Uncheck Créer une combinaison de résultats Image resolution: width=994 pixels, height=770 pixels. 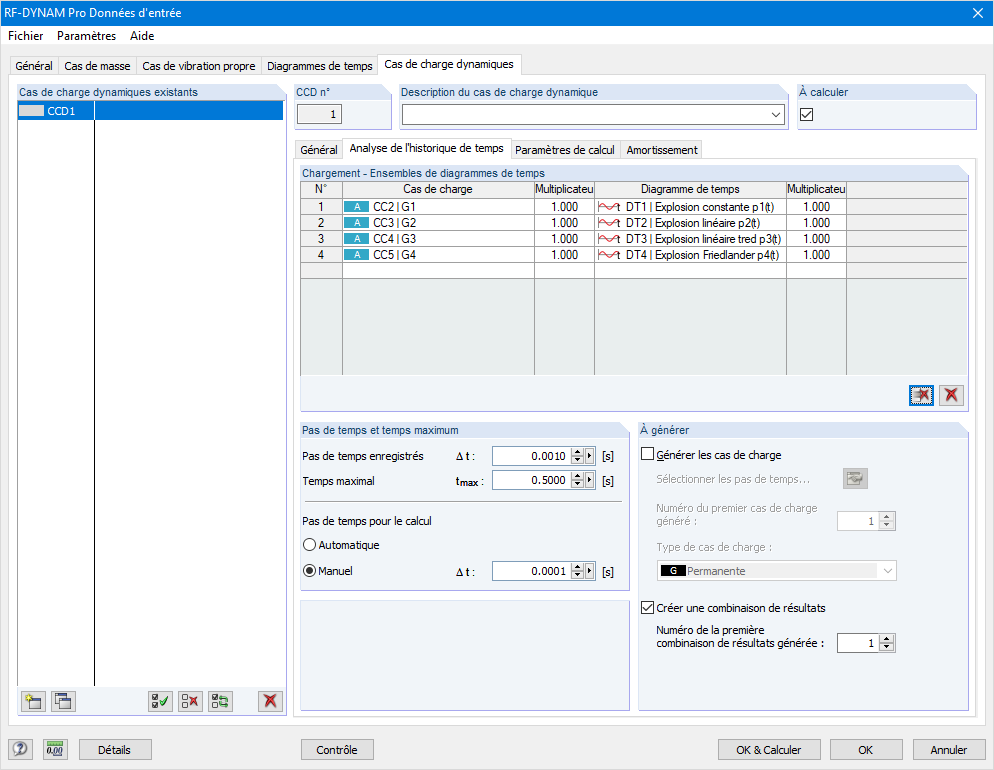(x=647, y=607)
